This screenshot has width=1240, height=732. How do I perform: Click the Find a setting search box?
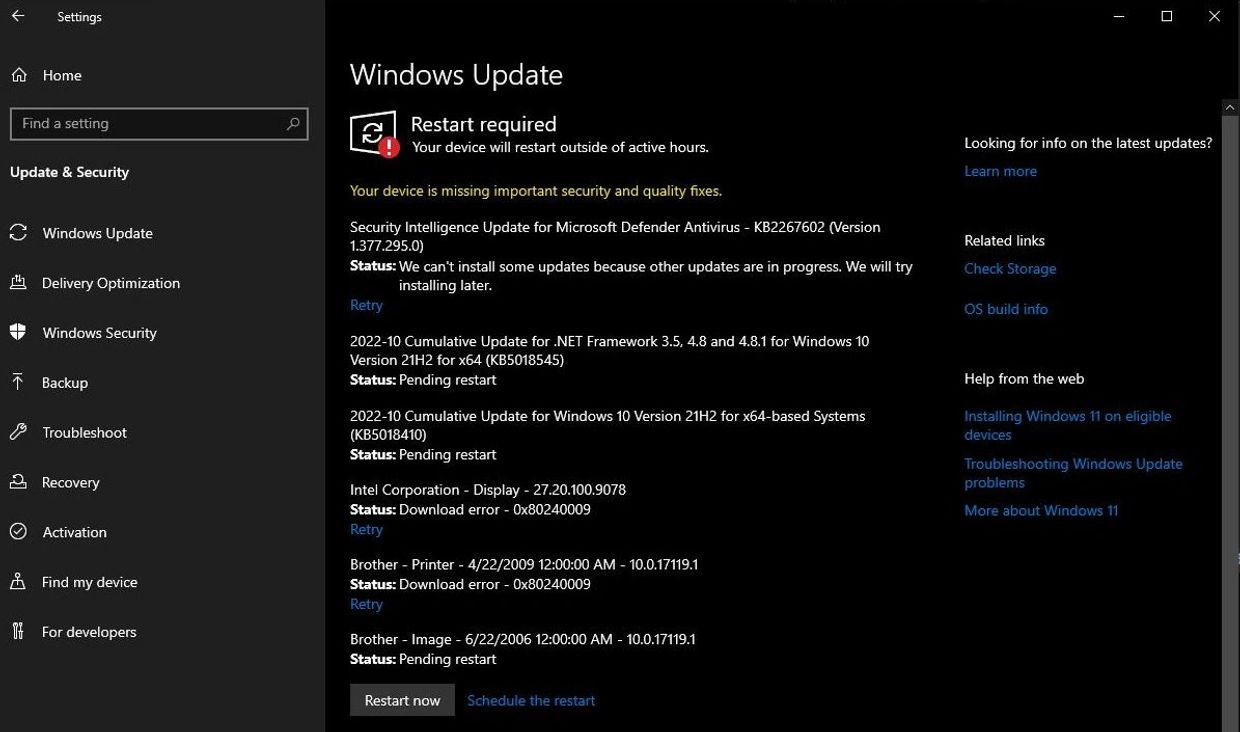tap(159, 124)
